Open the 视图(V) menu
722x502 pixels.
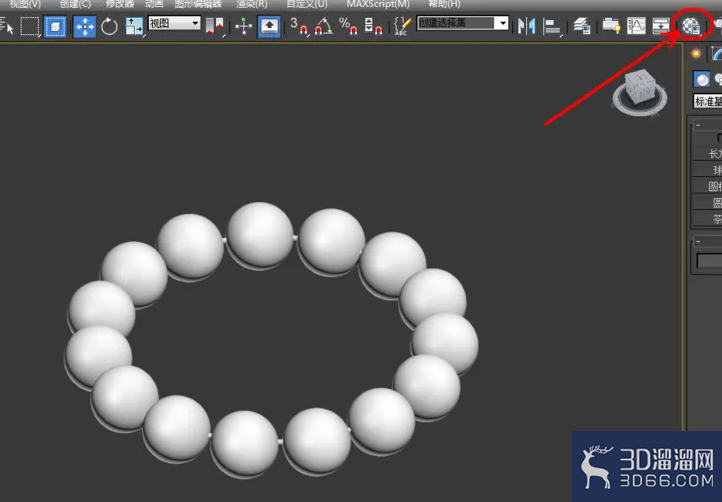point(25,4)
